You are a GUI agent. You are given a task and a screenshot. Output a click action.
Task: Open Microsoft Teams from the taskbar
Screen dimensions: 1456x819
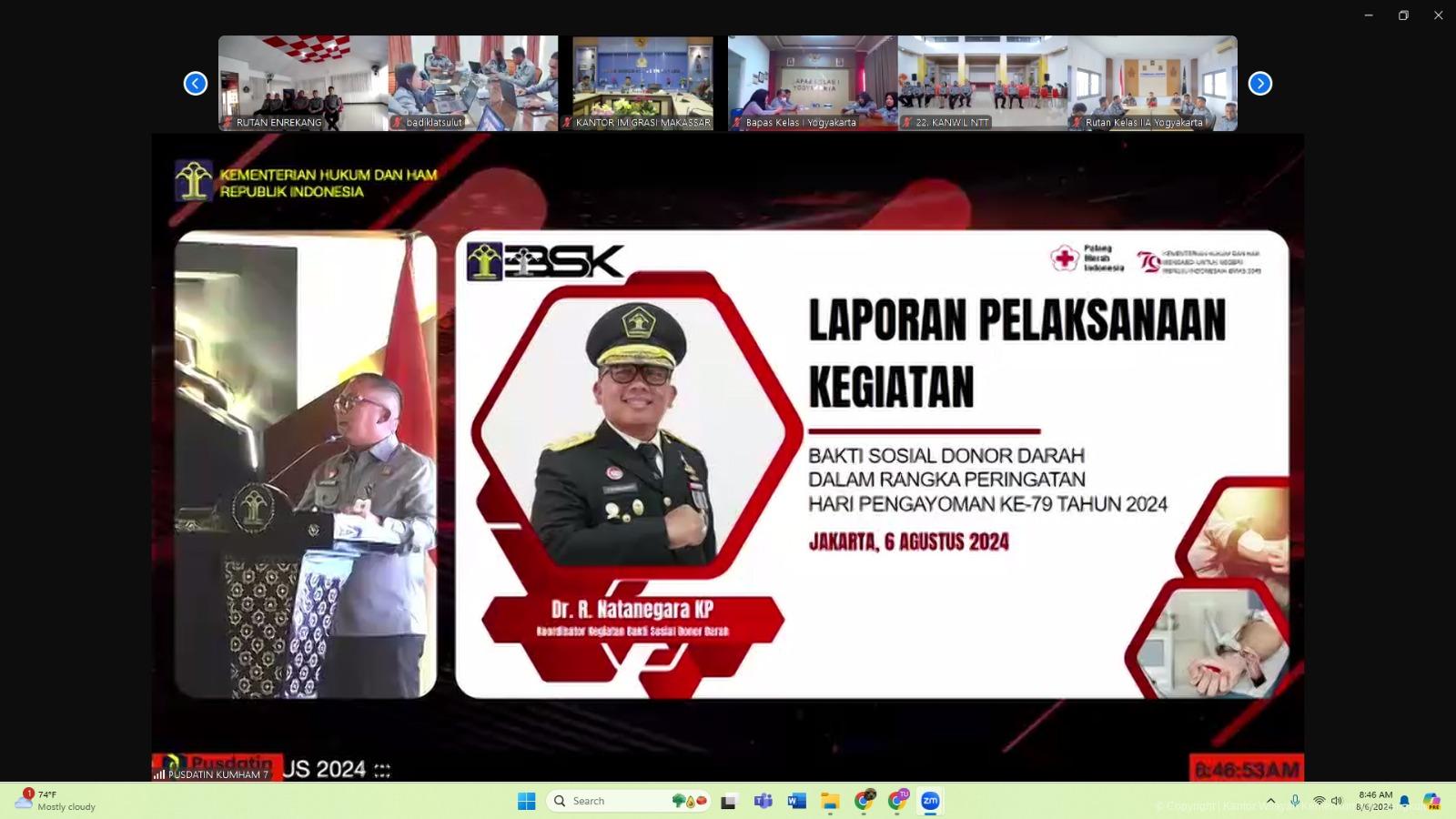click(x=763, y=801)
